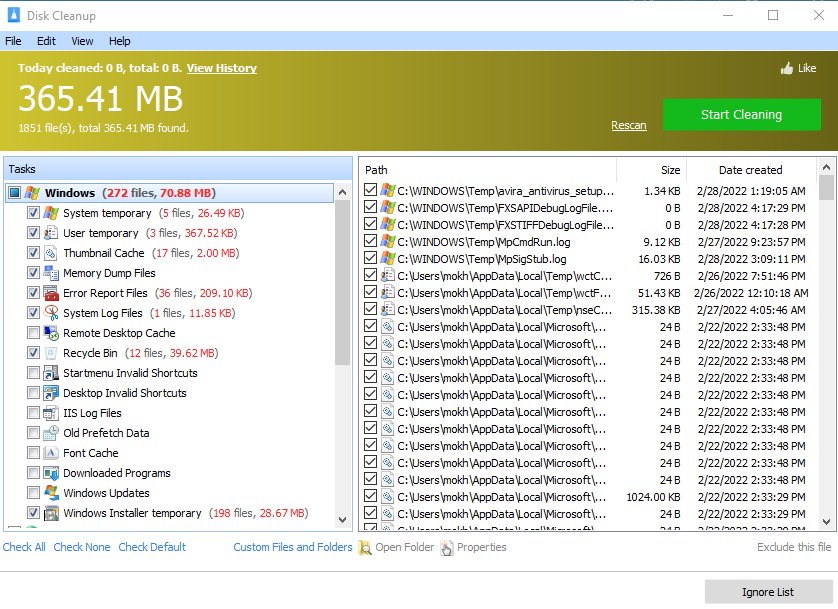Click the Downloaded Programs icon

[51, 473]
